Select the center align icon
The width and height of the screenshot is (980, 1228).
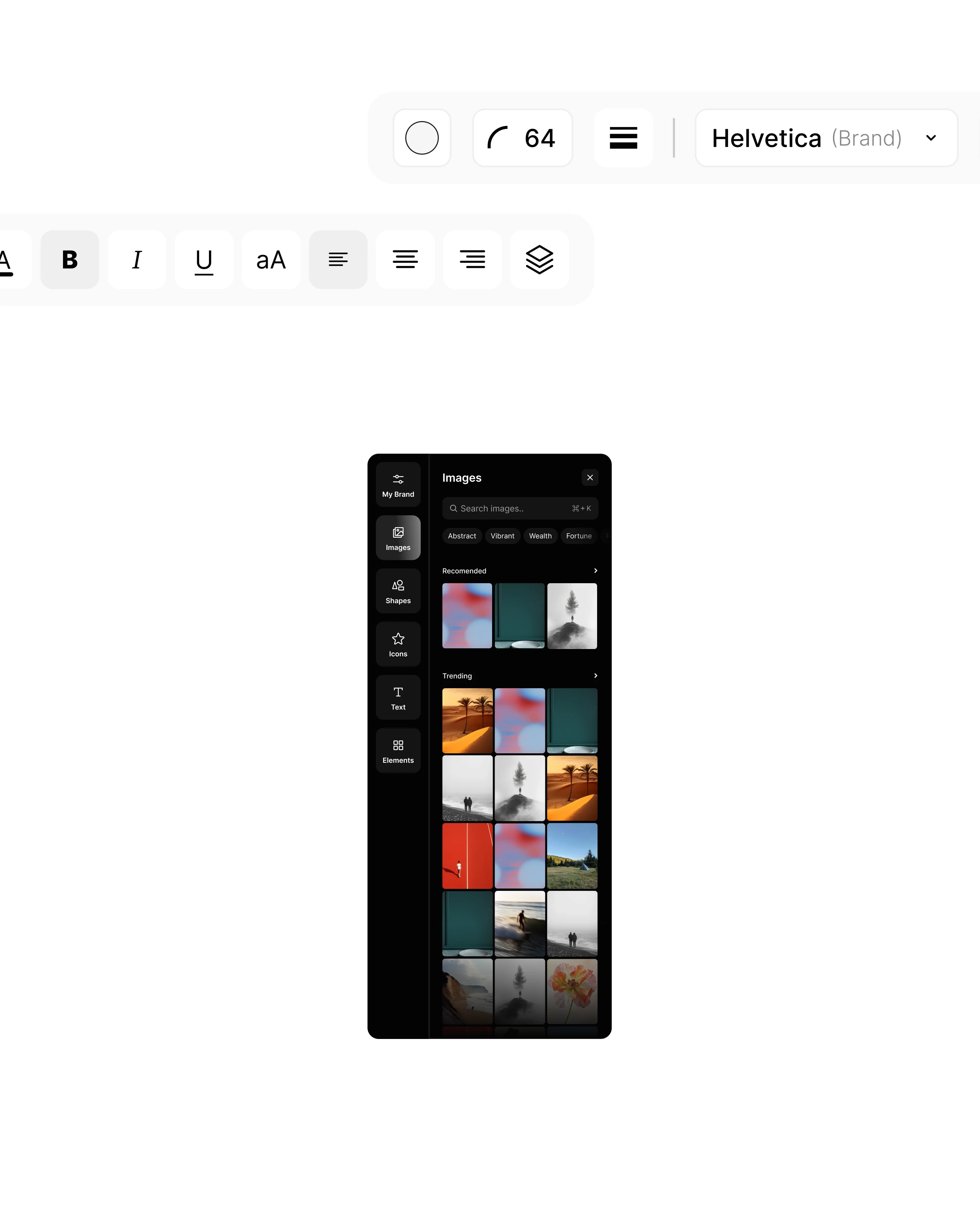(405, 260)
